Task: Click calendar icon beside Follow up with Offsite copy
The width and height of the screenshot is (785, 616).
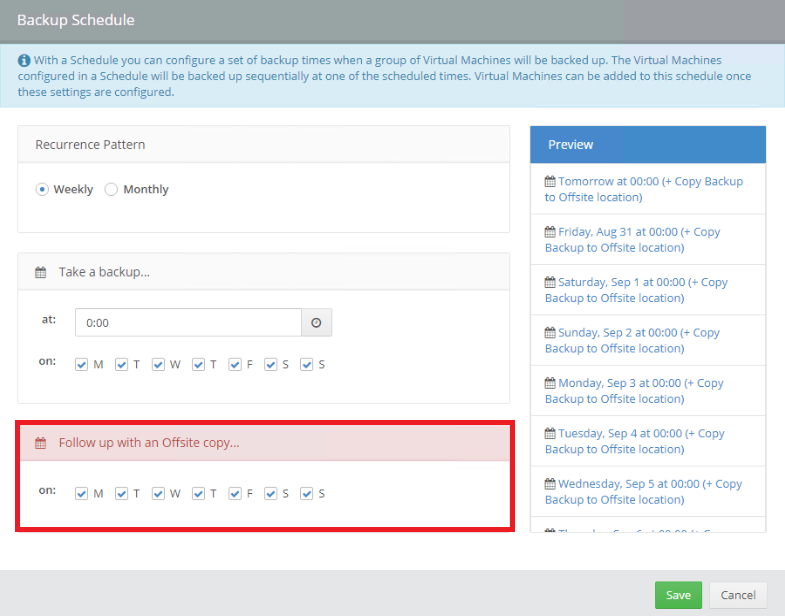Action: click(x=41, y=442)
